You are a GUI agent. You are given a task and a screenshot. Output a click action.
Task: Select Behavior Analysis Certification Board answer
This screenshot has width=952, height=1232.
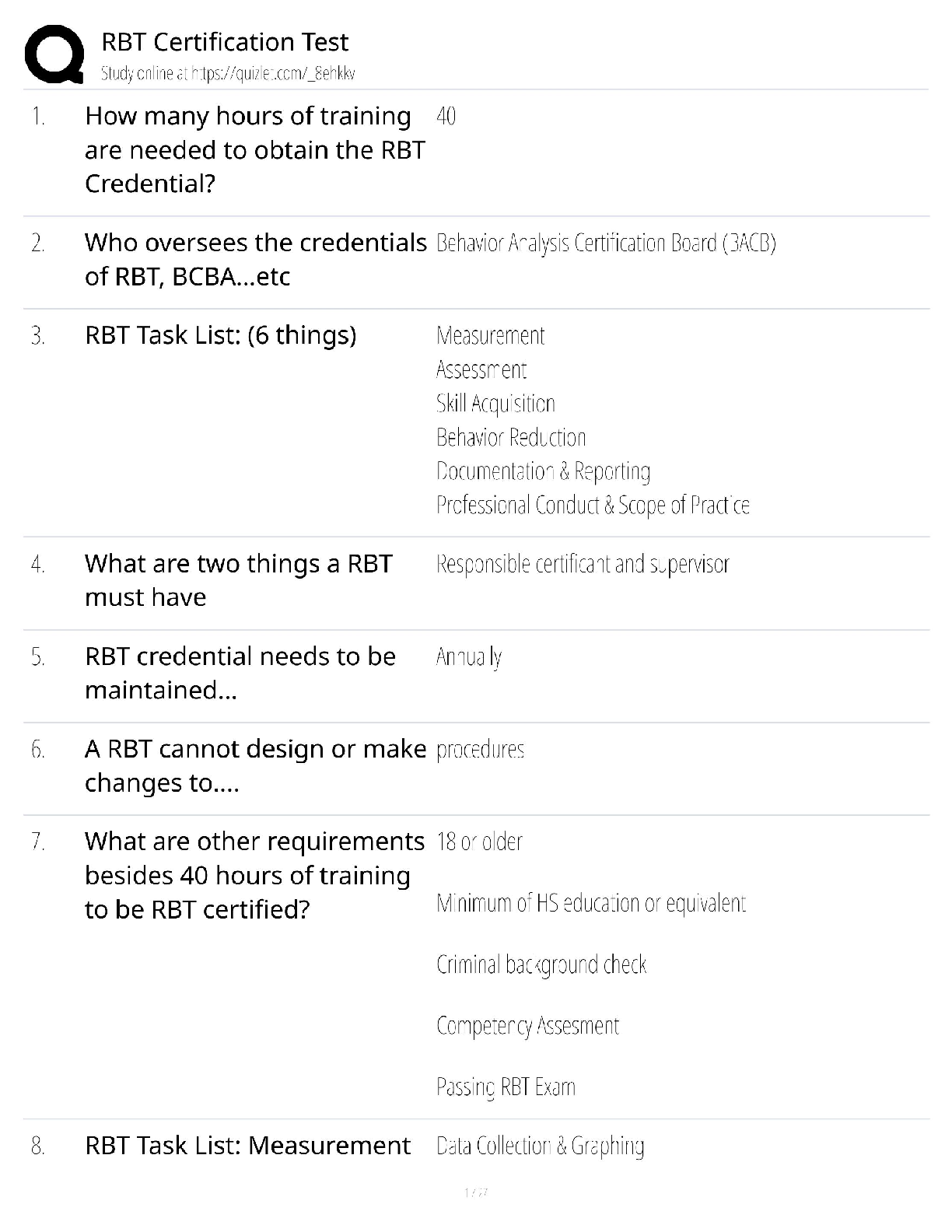(x=605, y=243)
